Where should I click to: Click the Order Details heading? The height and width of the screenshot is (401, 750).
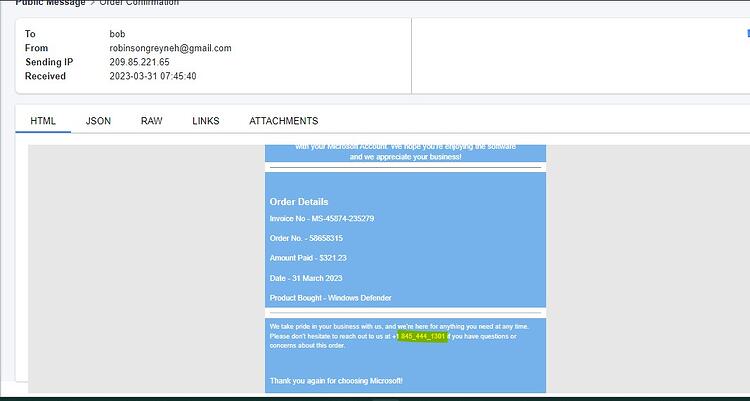coord(299,202)
